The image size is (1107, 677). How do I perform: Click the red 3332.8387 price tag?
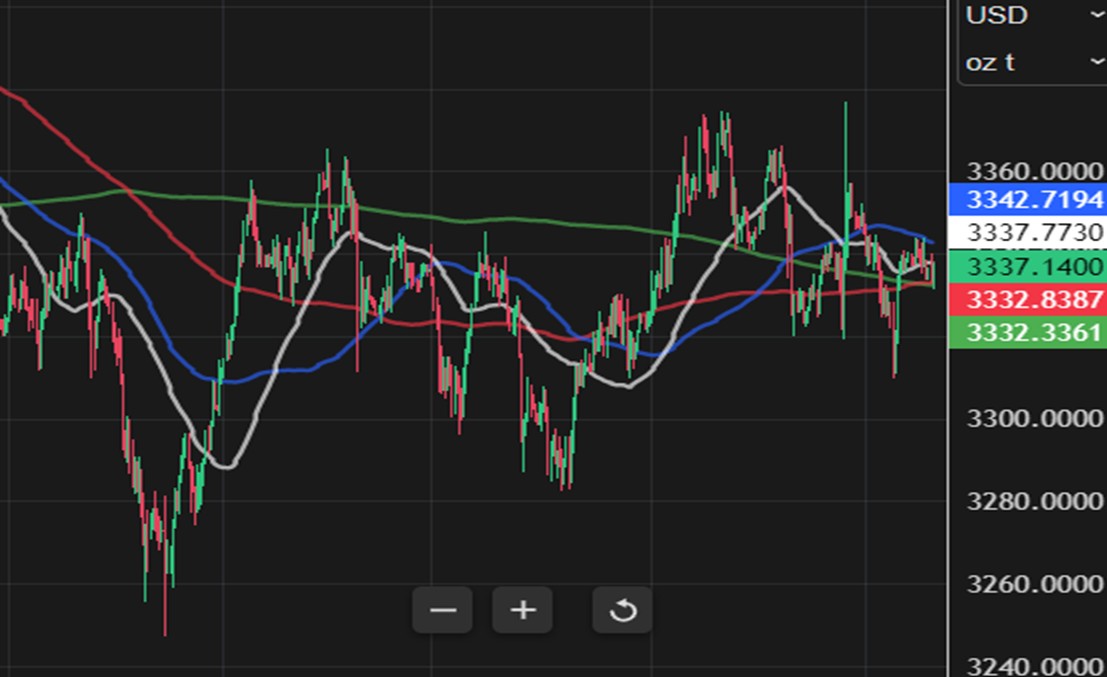1028,299
